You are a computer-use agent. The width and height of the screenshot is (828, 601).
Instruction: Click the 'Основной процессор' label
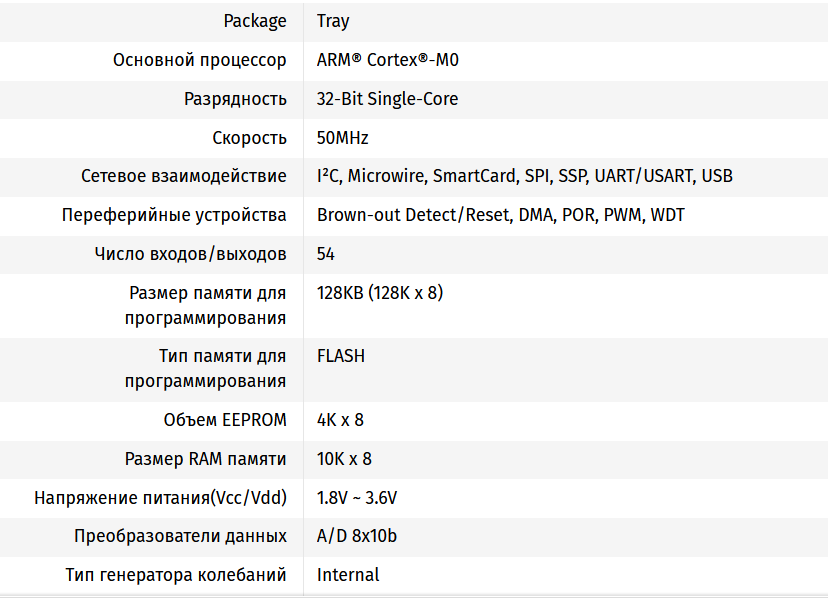click(x=200, y=60)
